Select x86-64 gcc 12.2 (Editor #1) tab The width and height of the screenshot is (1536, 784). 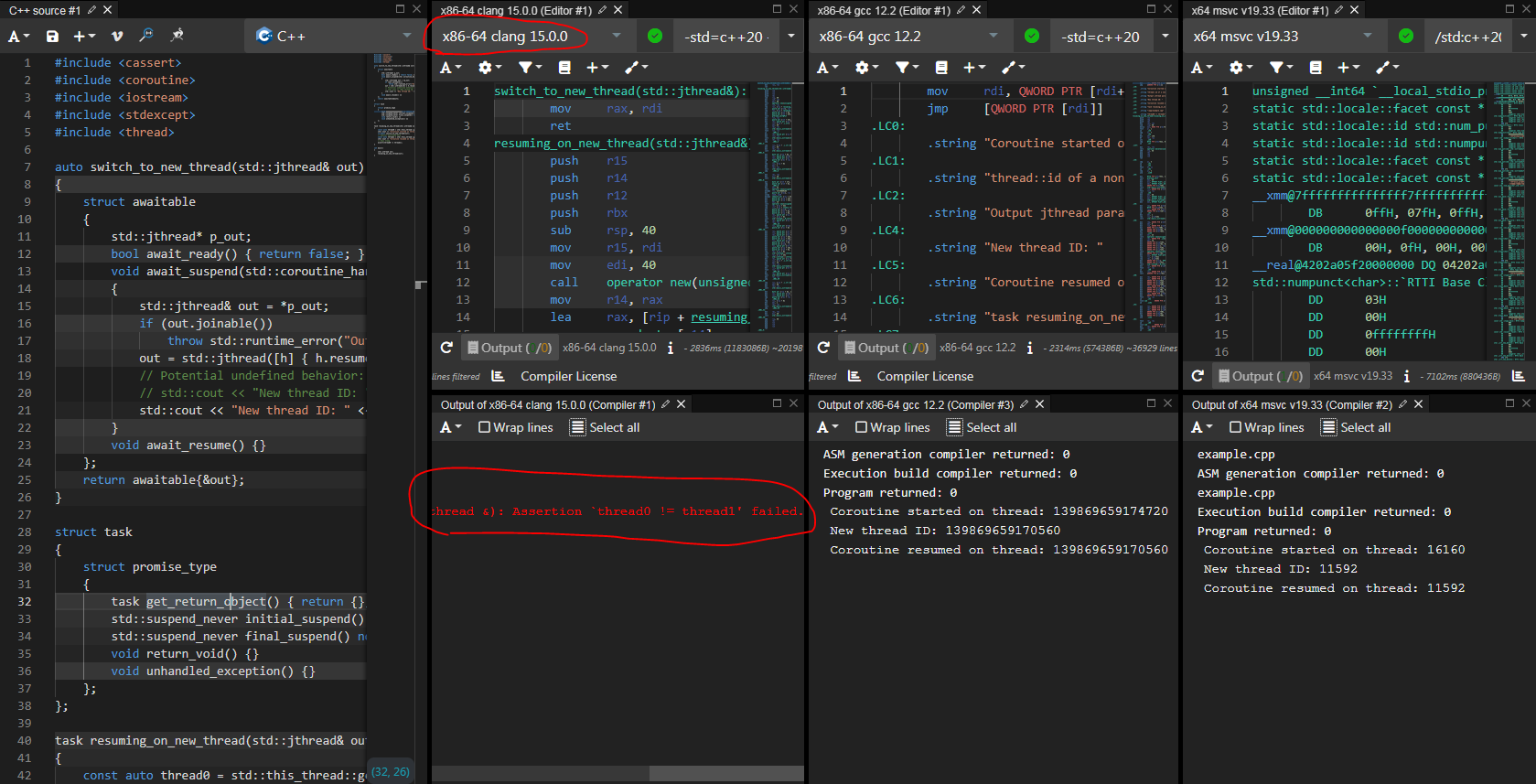(x=884, y=10)
